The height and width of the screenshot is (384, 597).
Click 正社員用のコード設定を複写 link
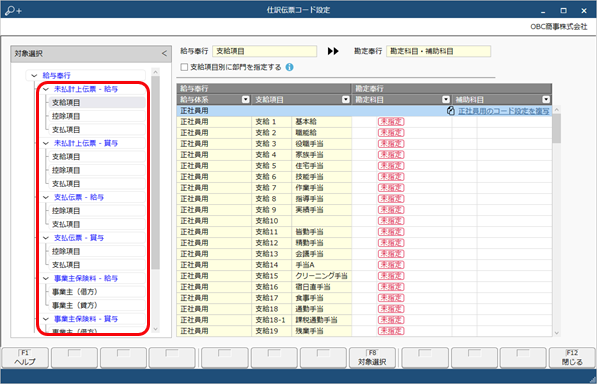pyautogui.click(x=503, y=111)
